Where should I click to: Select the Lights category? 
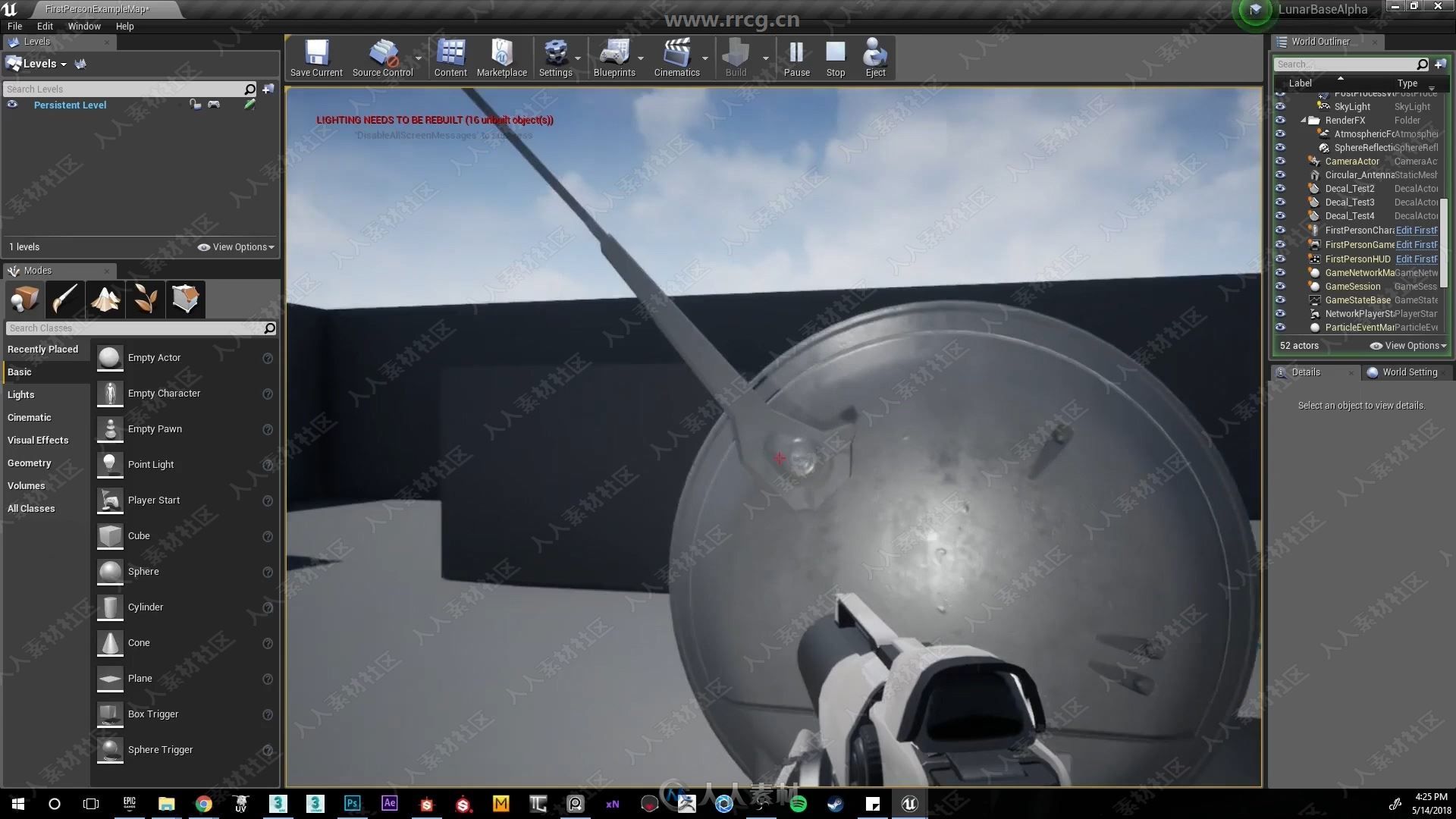point(21,395)
